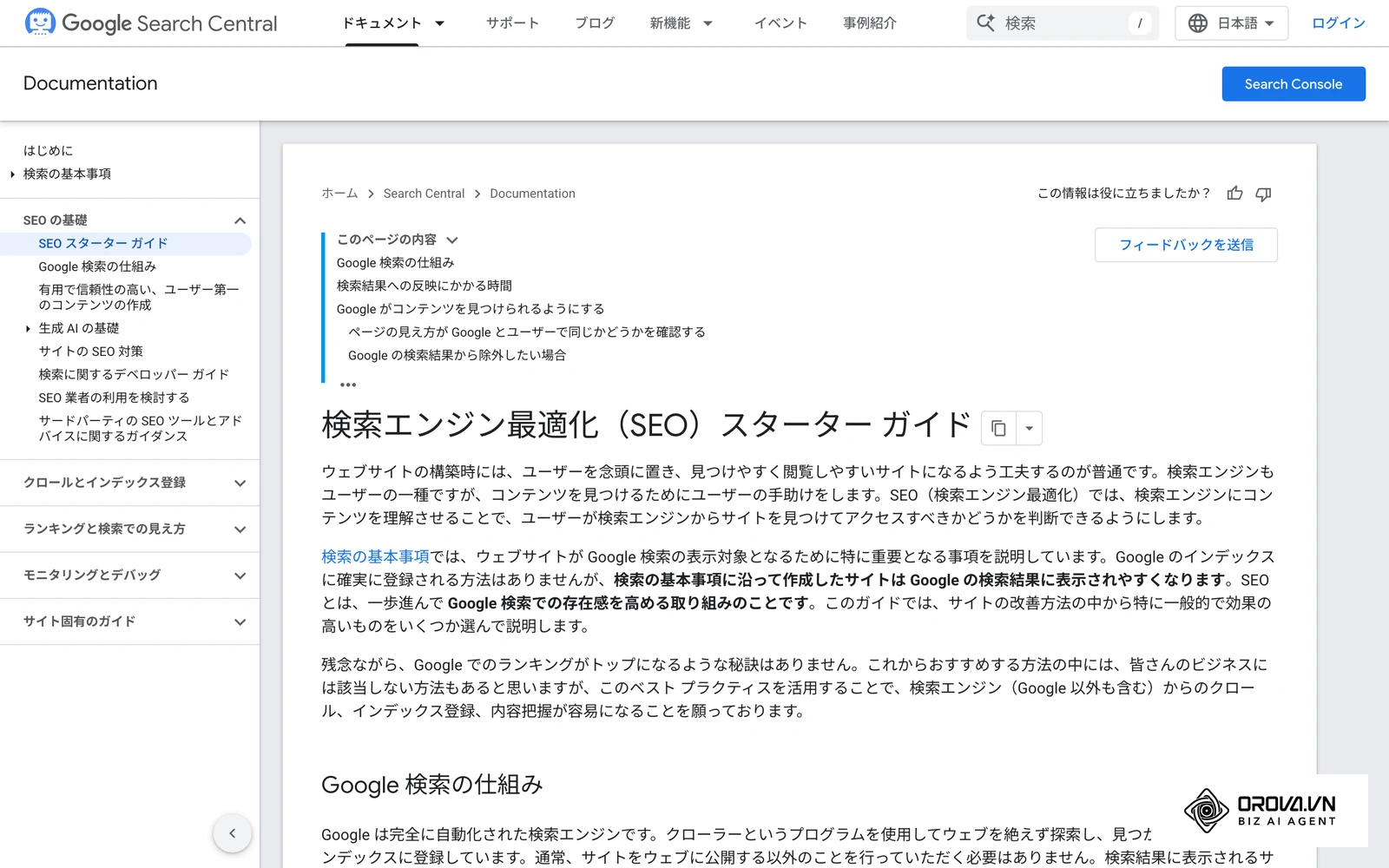Click the three dots under page contents
Viewport: 1389px width, 868px height.
[x=348, y=384]
